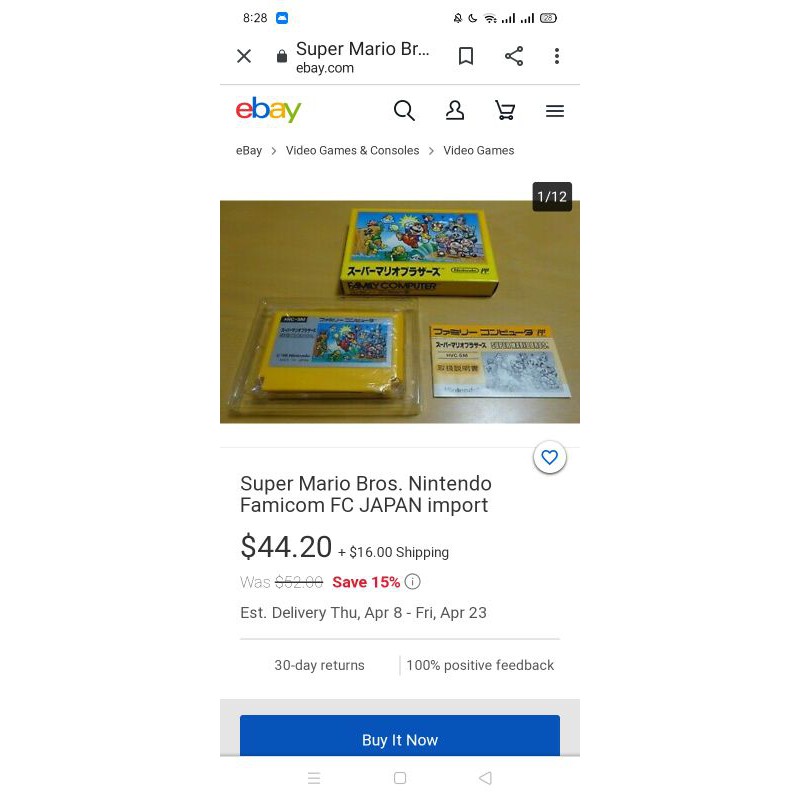Tap the Buy It Now button
The width and height of the screenshot is (800, 800).
click(x=399, y=735)
